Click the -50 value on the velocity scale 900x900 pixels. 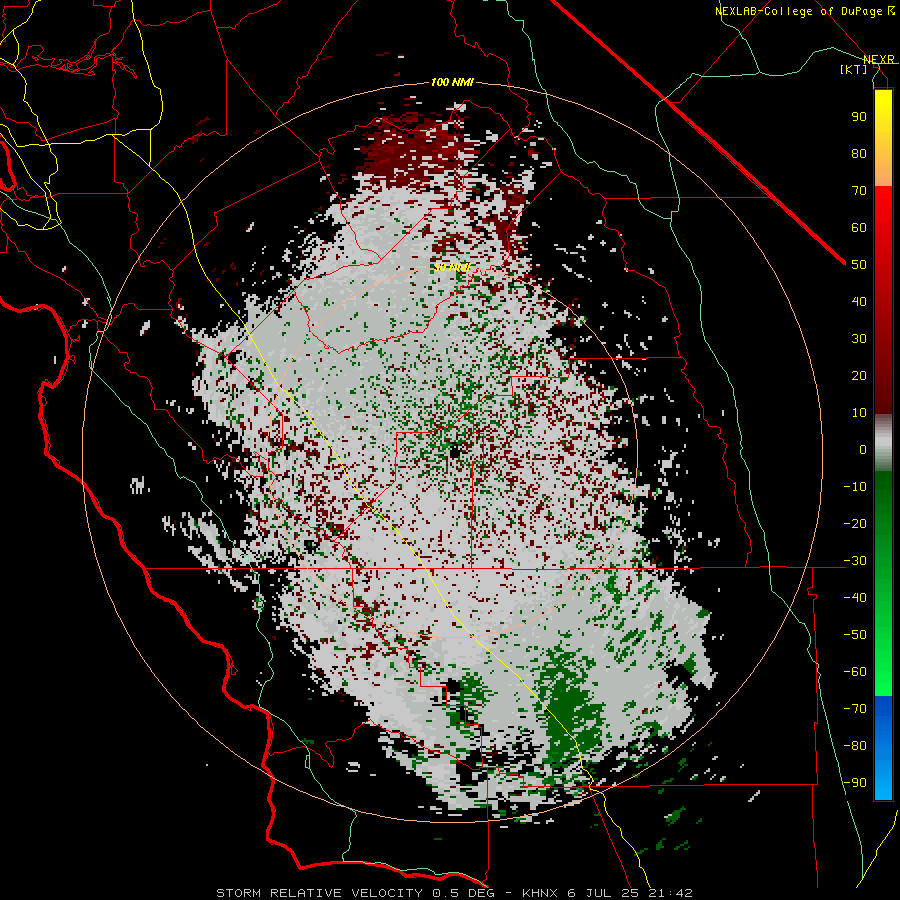855,635
